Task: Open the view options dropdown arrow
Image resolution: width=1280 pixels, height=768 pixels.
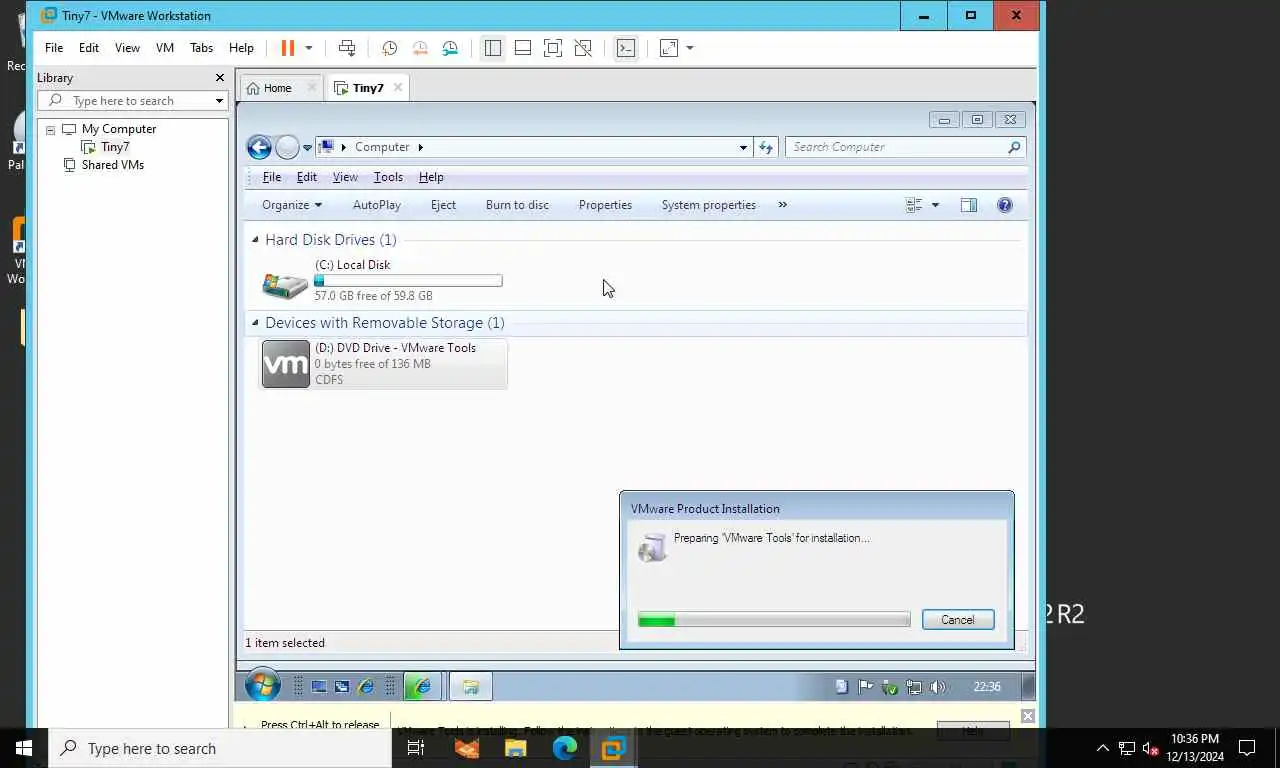Action: [935, 205]
